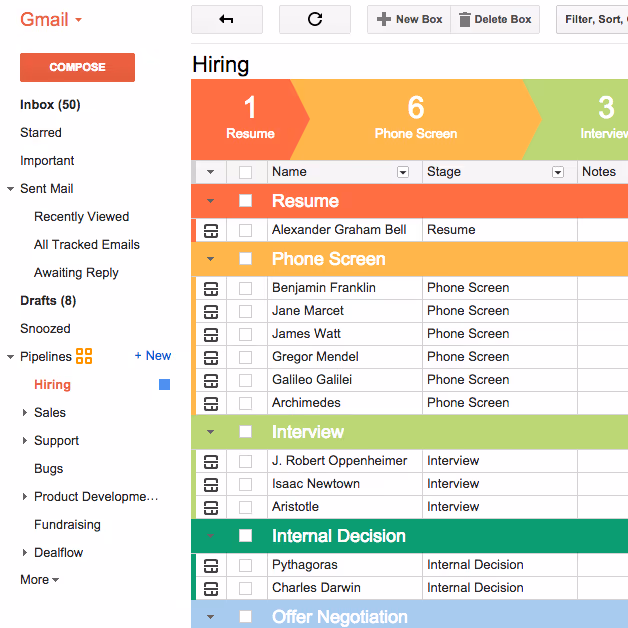The image size is (628, 628).
Task: Check the Phone Screen group checkbox
Action: [x=246, y=259]
